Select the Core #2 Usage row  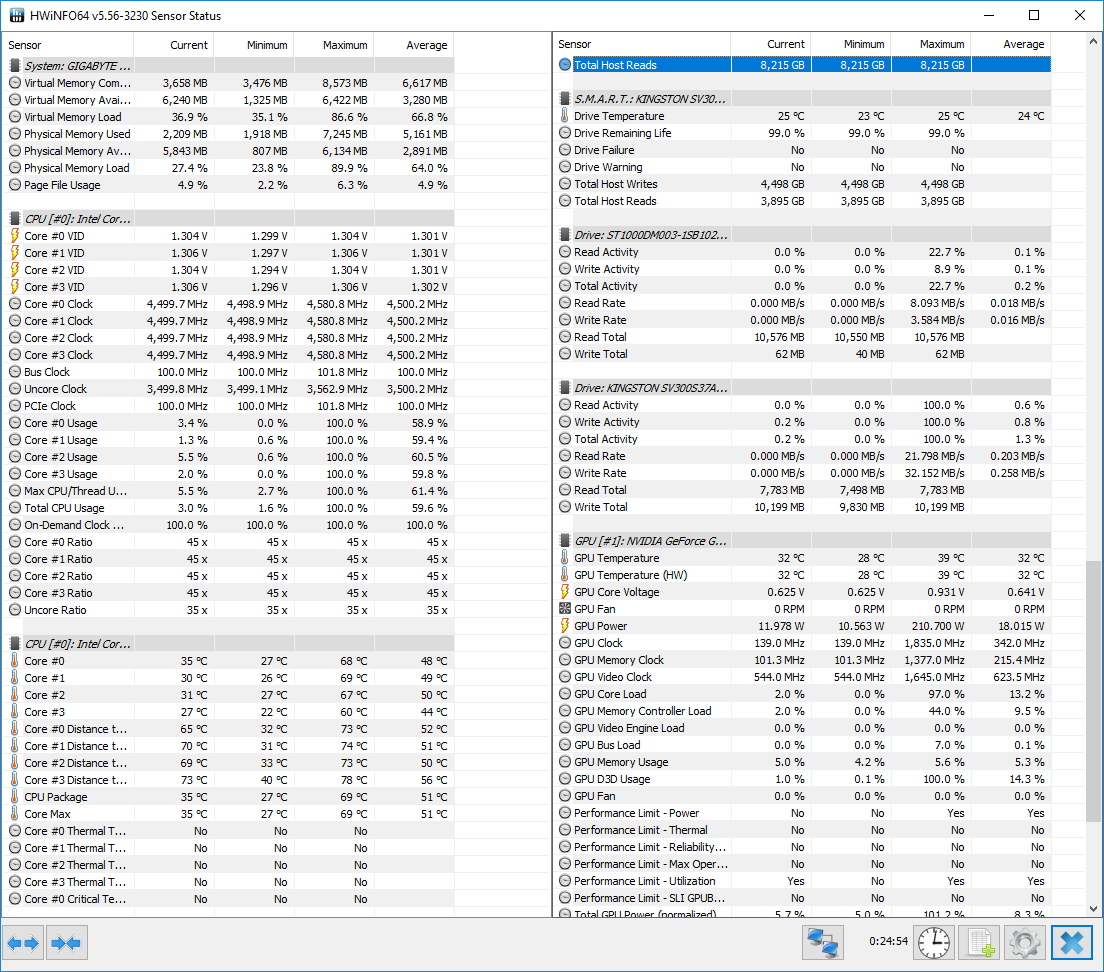[229, 457]
